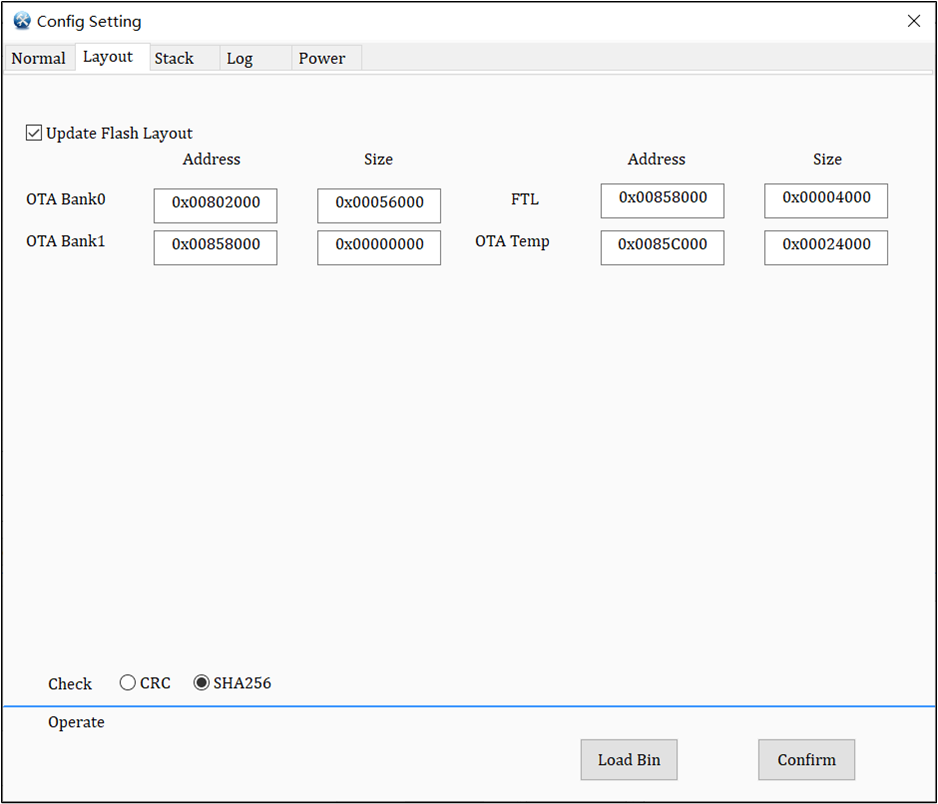Click the Config Setting application icon
The width and height of the screenshot is (938, 804).
[x=21, y=20]
